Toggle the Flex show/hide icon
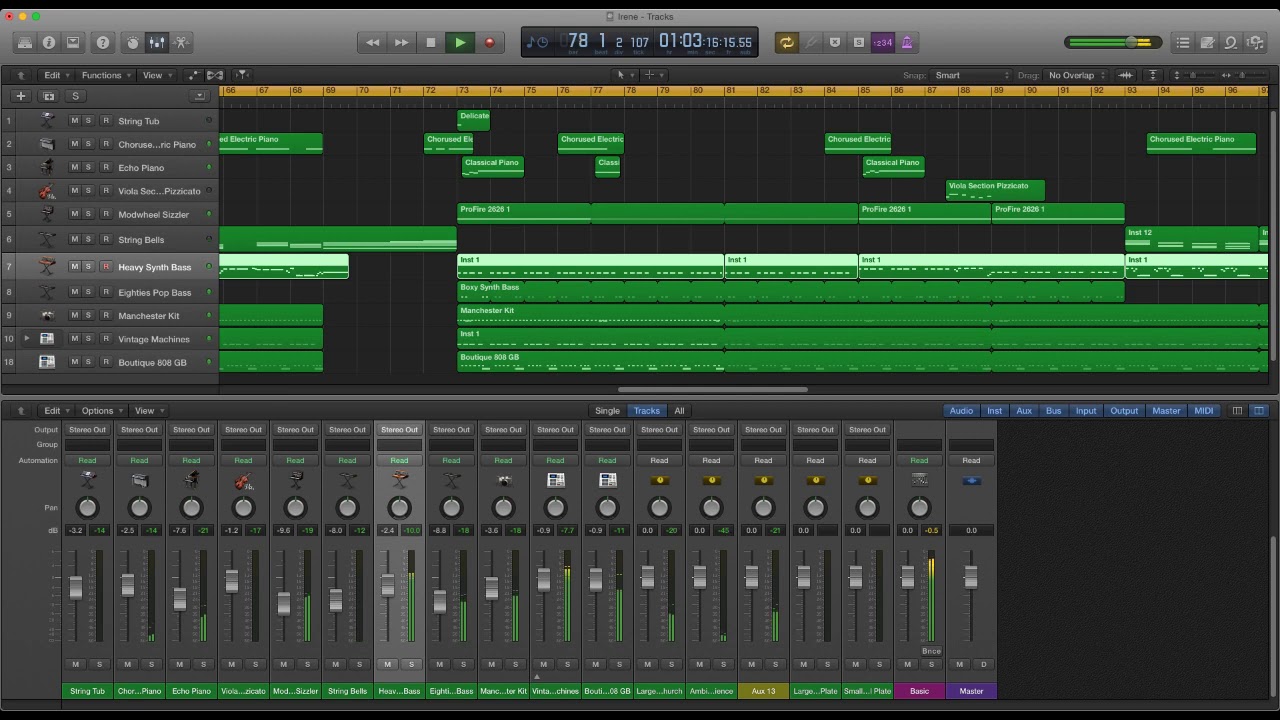The width and height of the screenshot is (1280, 720). (x=215, y=75)
